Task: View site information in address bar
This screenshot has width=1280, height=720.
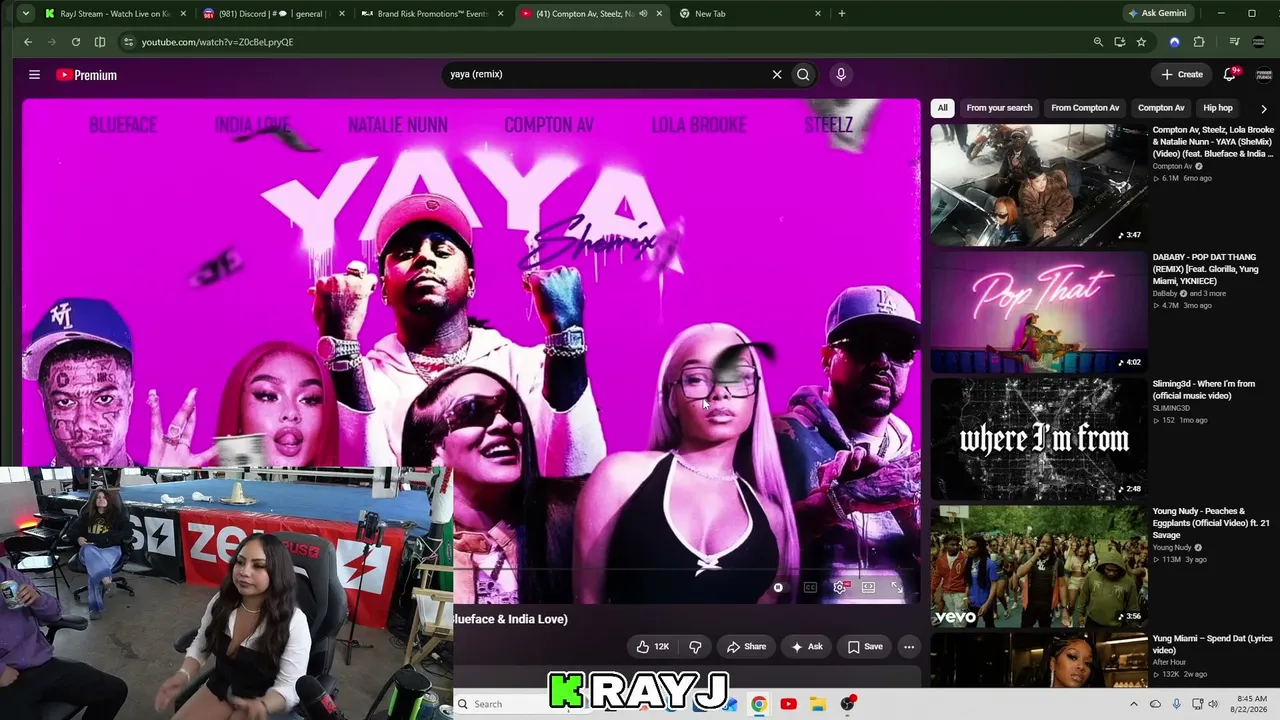Action: click(127, 42)
